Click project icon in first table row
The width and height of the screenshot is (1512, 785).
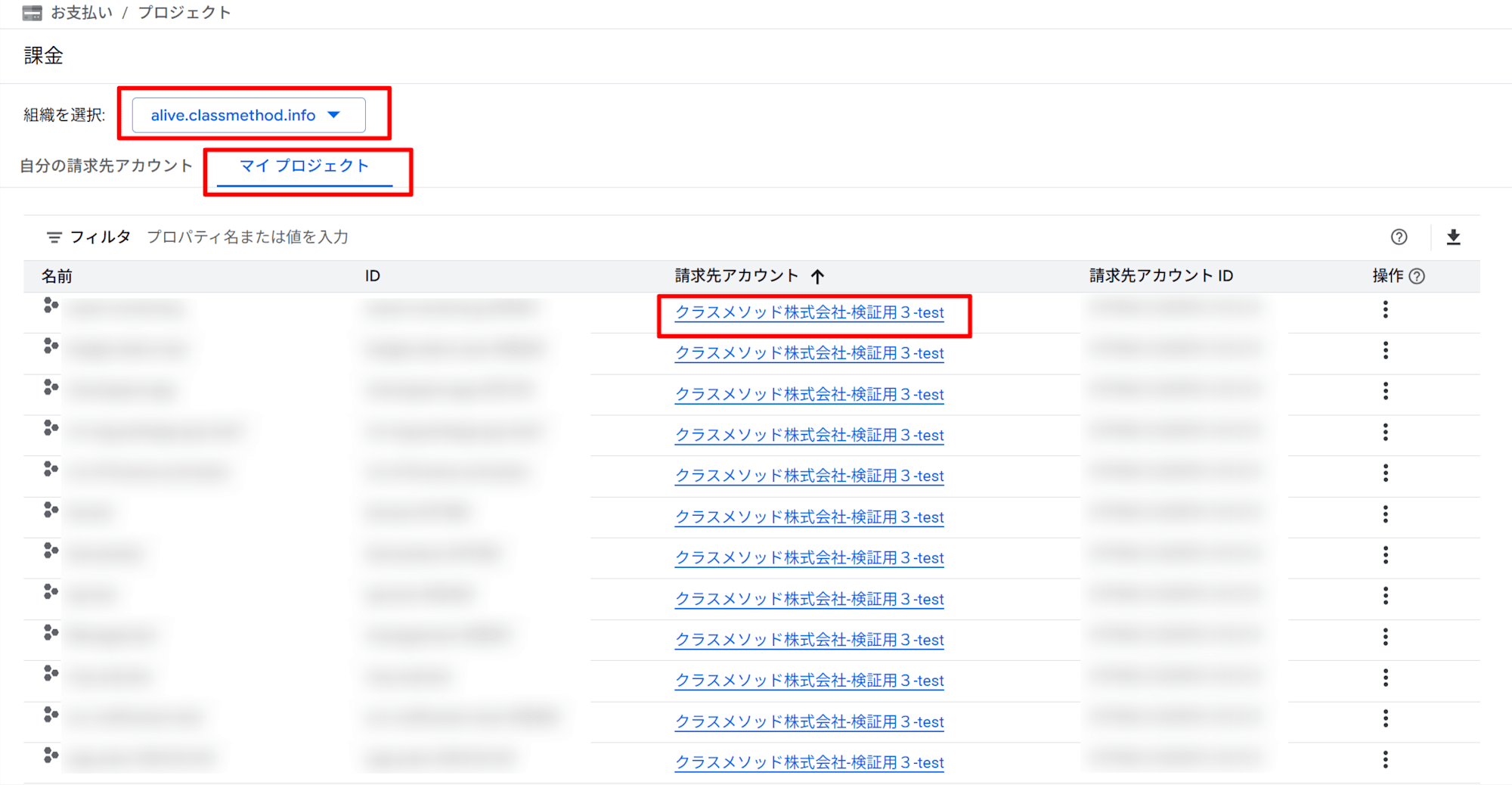point(51,306)
